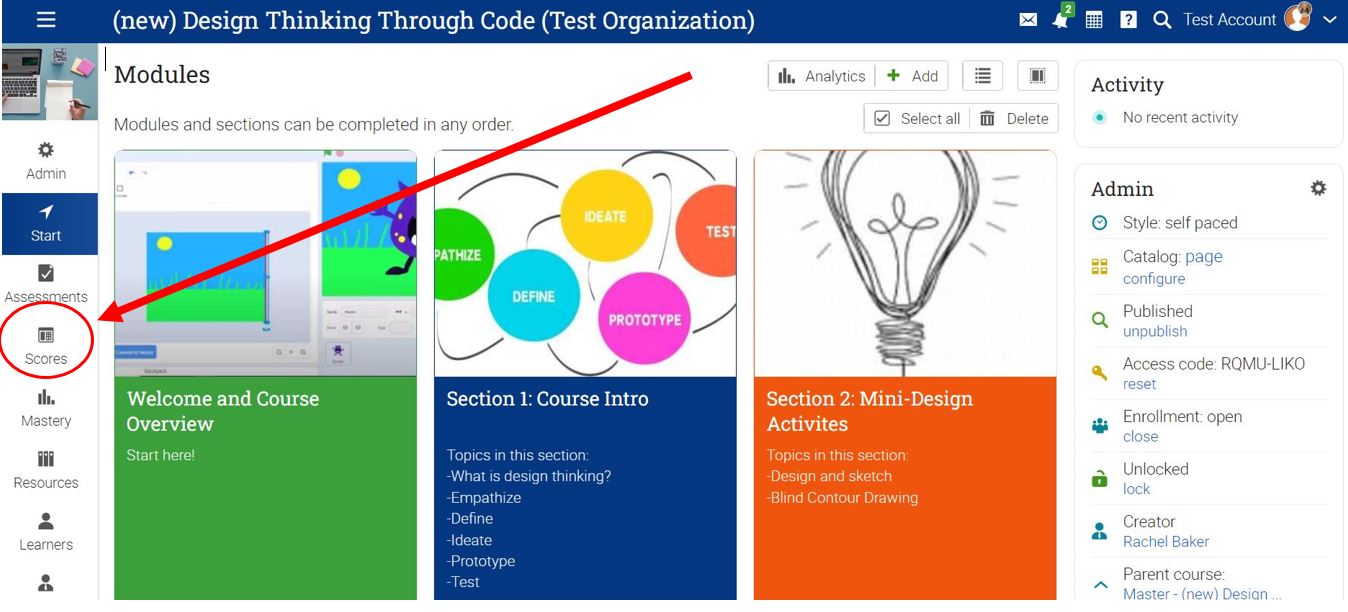The image size is (1348, 612).
Task: Open Admin panel settings gear
Action: click(1318, 188)
